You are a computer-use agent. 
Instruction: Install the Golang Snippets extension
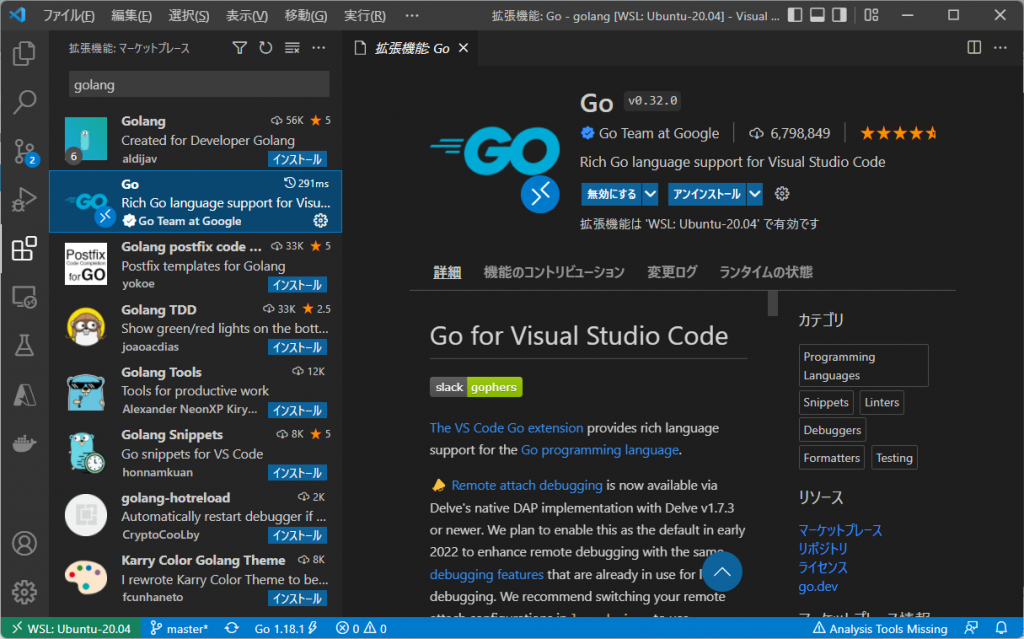[x=297, y=473]
